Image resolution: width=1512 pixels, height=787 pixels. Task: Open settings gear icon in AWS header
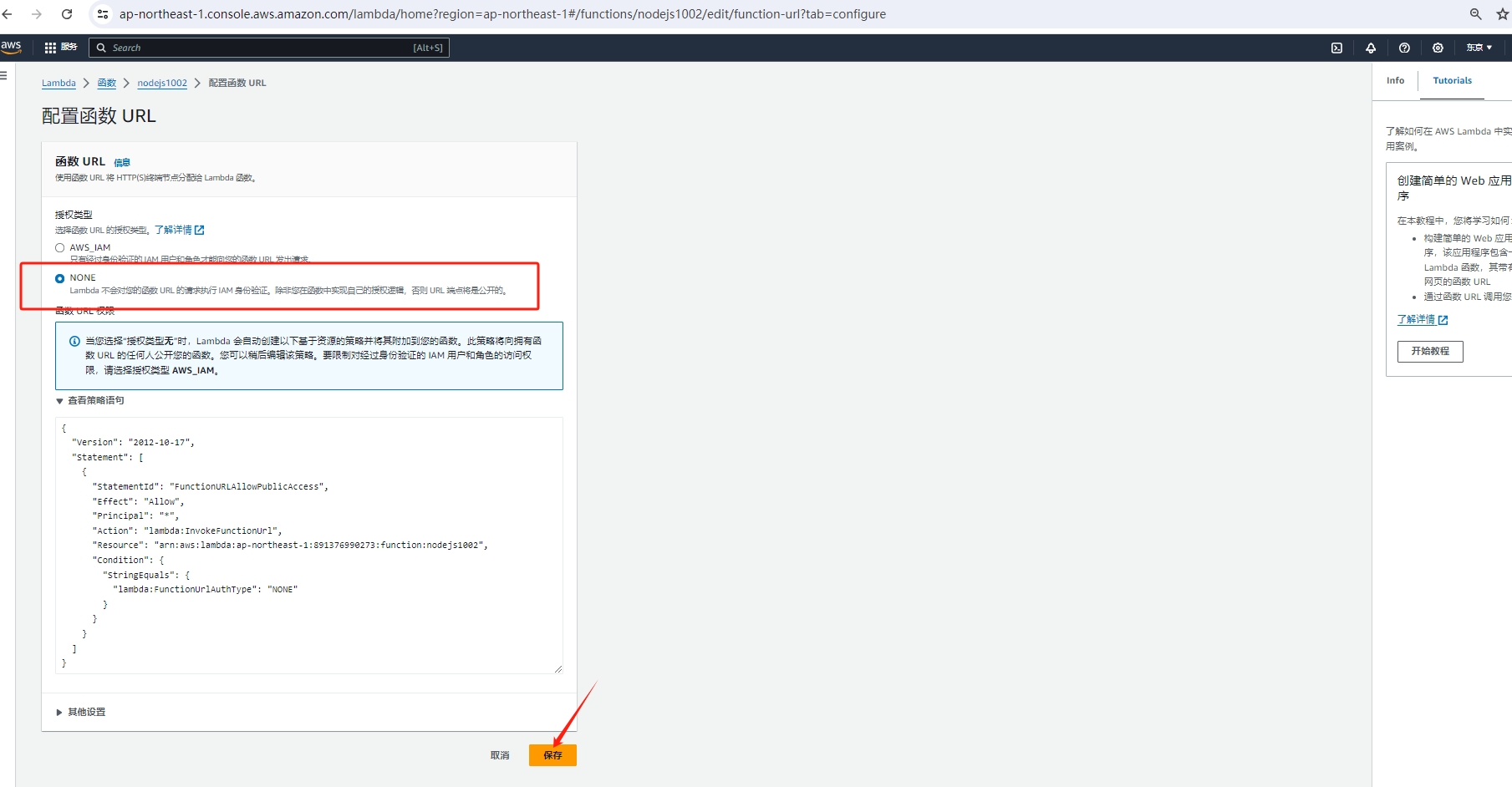(1438, 48)
